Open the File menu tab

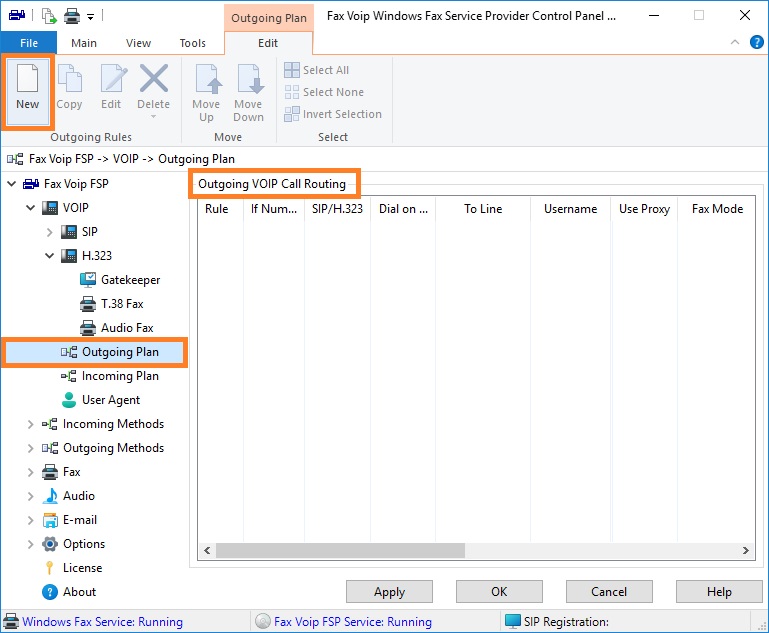29,43
